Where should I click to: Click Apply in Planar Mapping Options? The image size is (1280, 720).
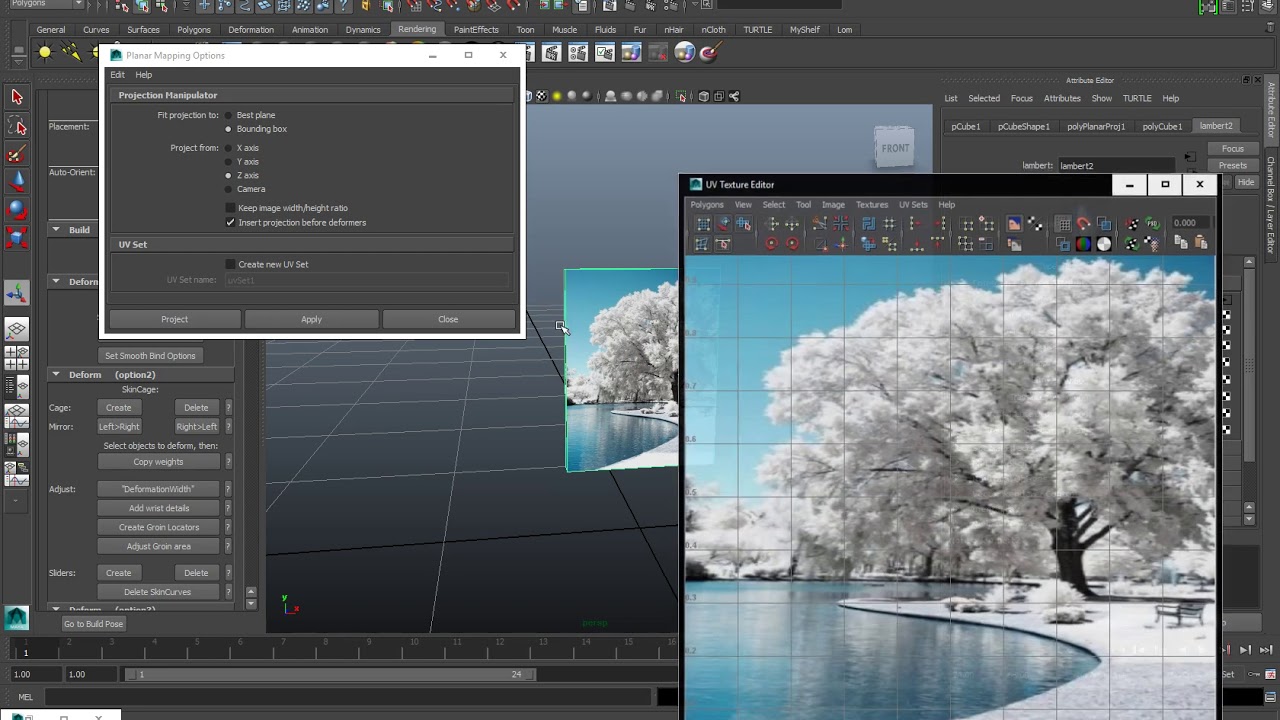coord(311,319)
